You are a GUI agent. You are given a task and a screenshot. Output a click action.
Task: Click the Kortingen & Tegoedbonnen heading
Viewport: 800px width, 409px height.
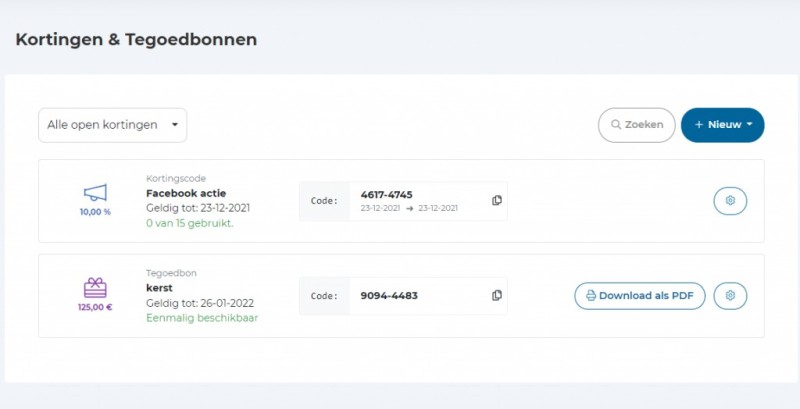click(x=136, y=40)
